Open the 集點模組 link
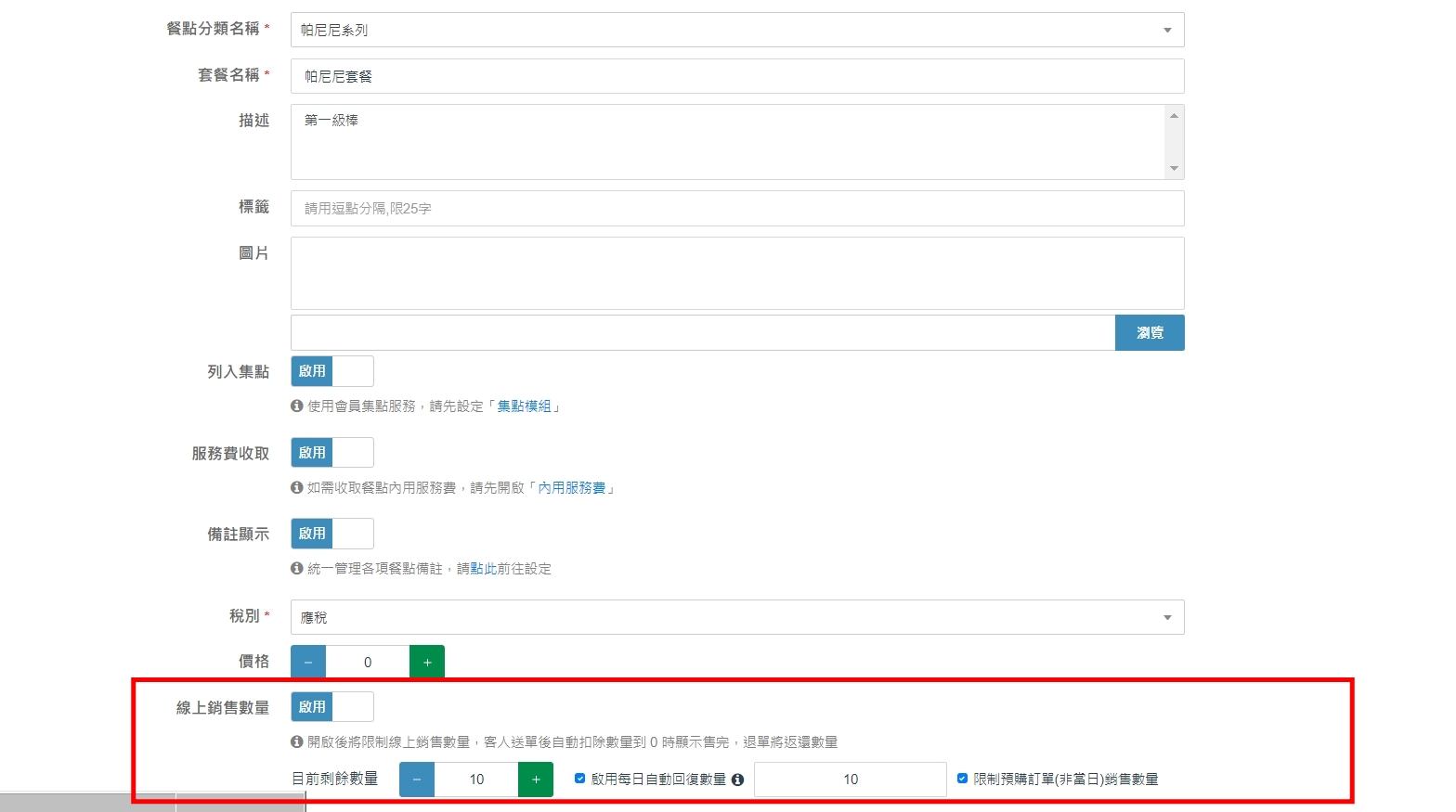 tap(524, 406)
